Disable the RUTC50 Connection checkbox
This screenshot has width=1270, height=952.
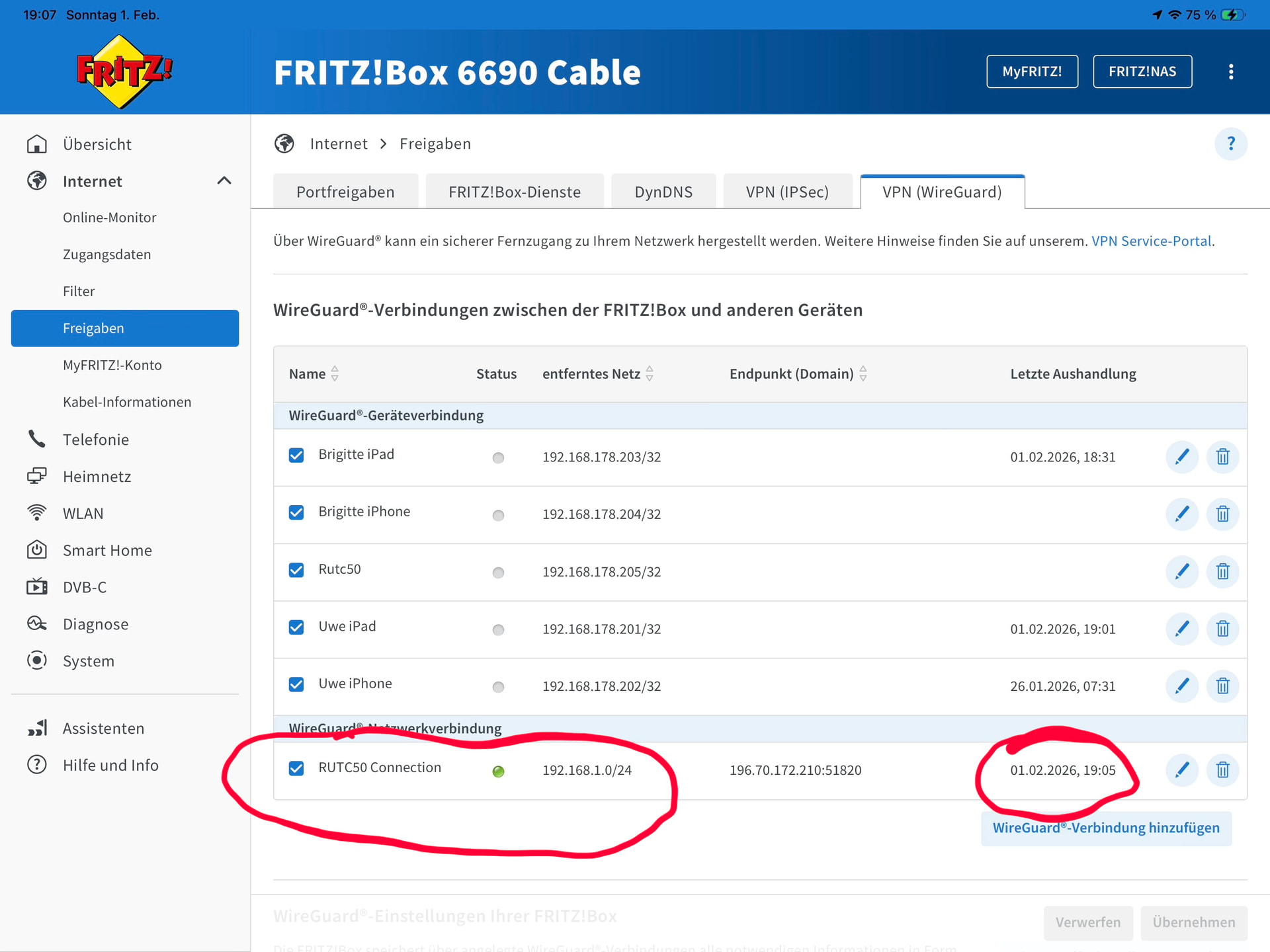pos(296,768)
